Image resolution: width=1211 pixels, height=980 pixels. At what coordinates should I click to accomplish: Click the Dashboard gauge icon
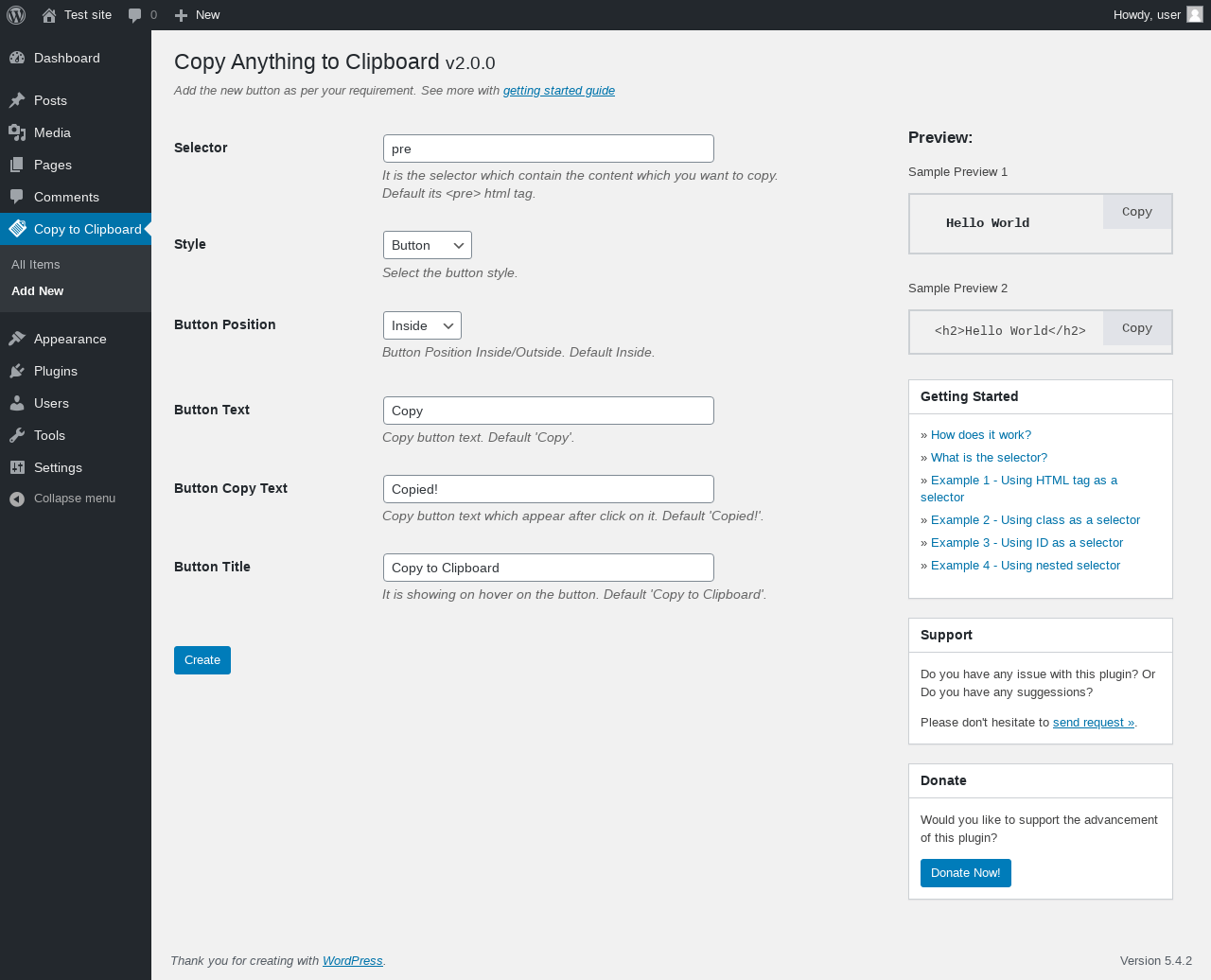(17, 58)
